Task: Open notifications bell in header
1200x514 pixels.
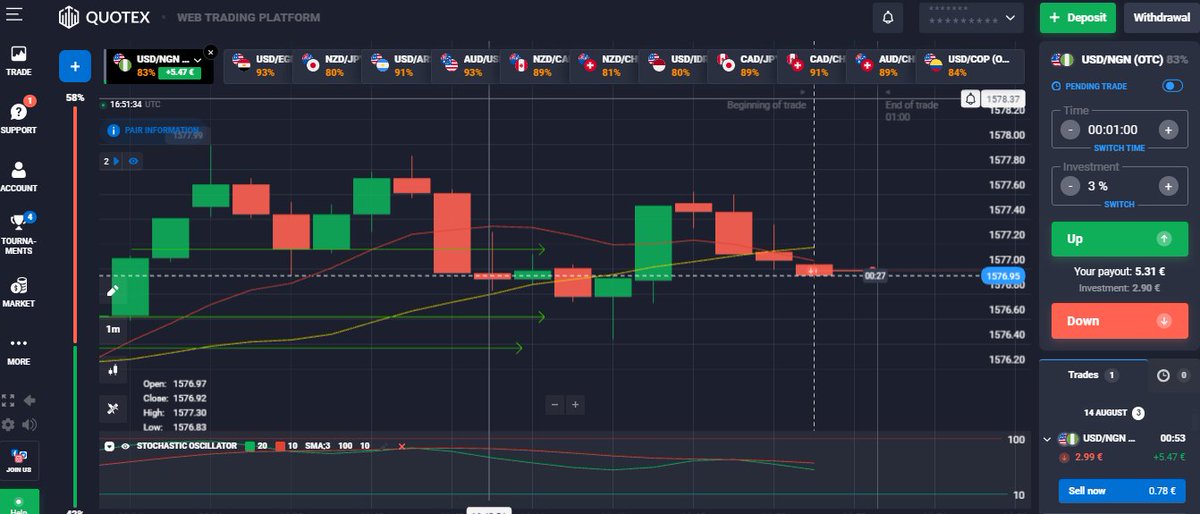Action: coord(887,17)
